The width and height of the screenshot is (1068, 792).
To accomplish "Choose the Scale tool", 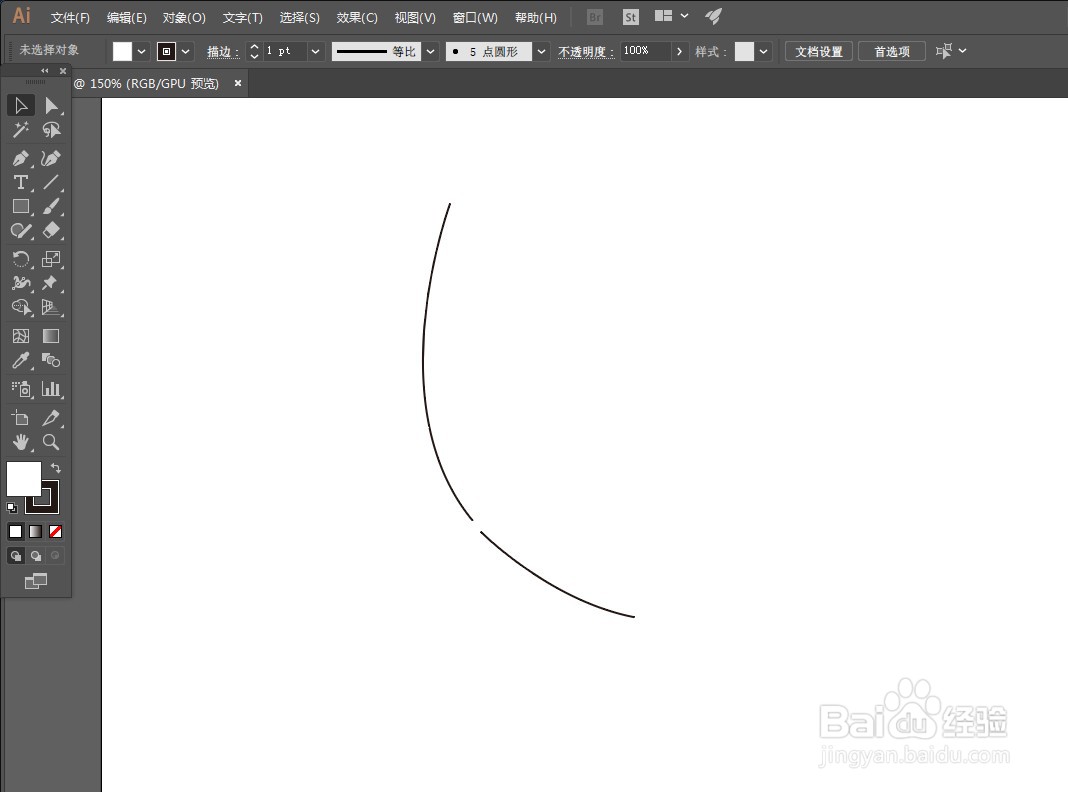I will click(x=51, y=259).
